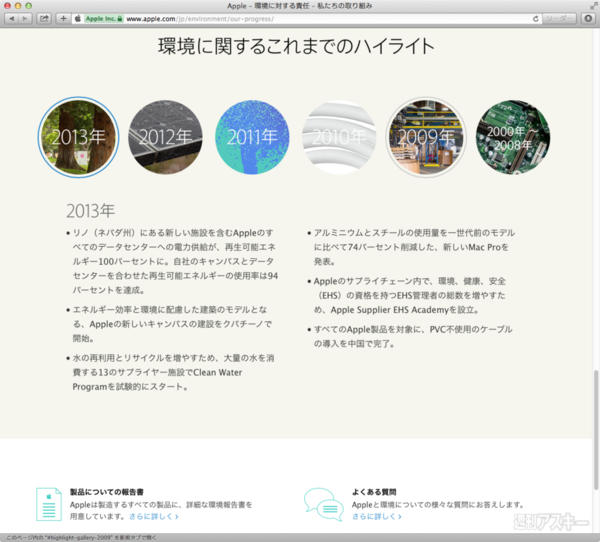Select the 2011年 blue circle
The width and height of the screenshot is (600, 542).
(x=252, y=137)
